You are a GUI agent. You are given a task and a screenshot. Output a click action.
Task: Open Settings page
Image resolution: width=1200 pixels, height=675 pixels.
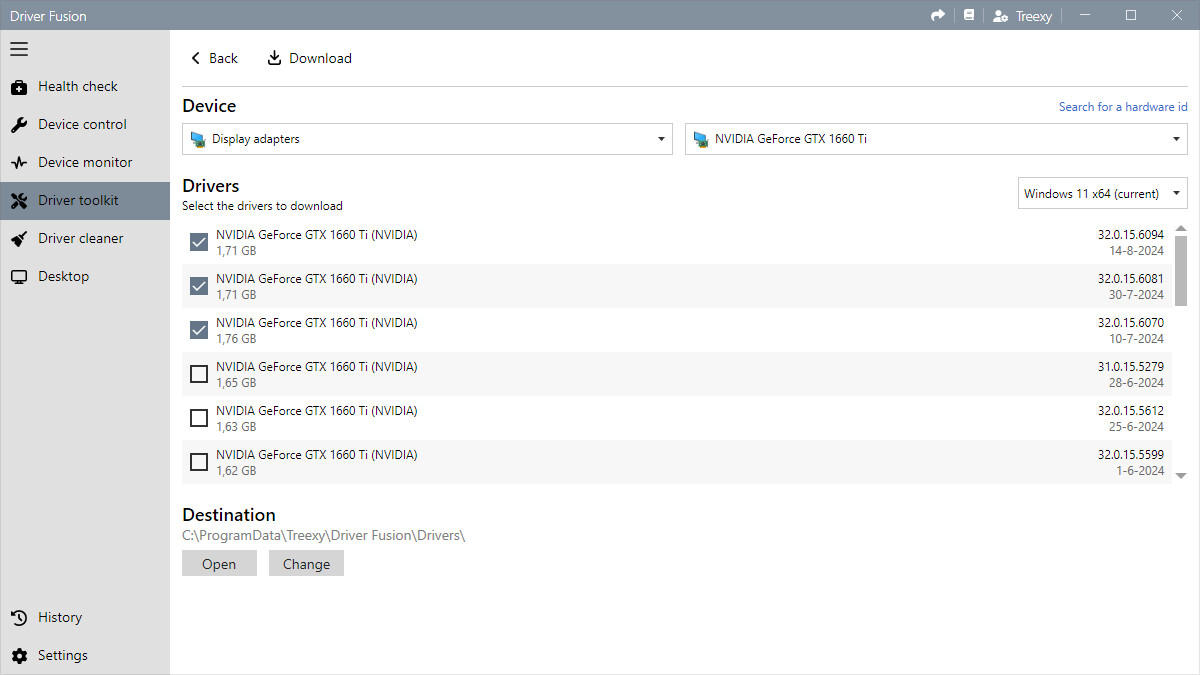click(x=85, y=656)
